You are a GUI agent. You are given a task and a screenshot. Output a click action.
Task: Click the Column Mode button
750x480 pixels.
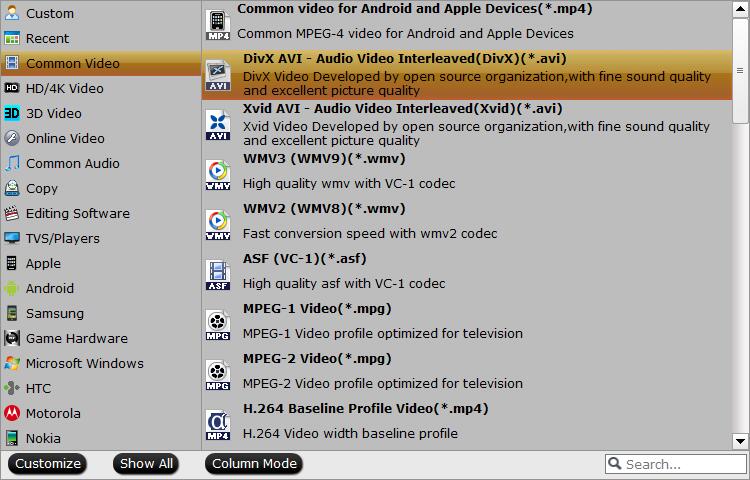(254, 464)
